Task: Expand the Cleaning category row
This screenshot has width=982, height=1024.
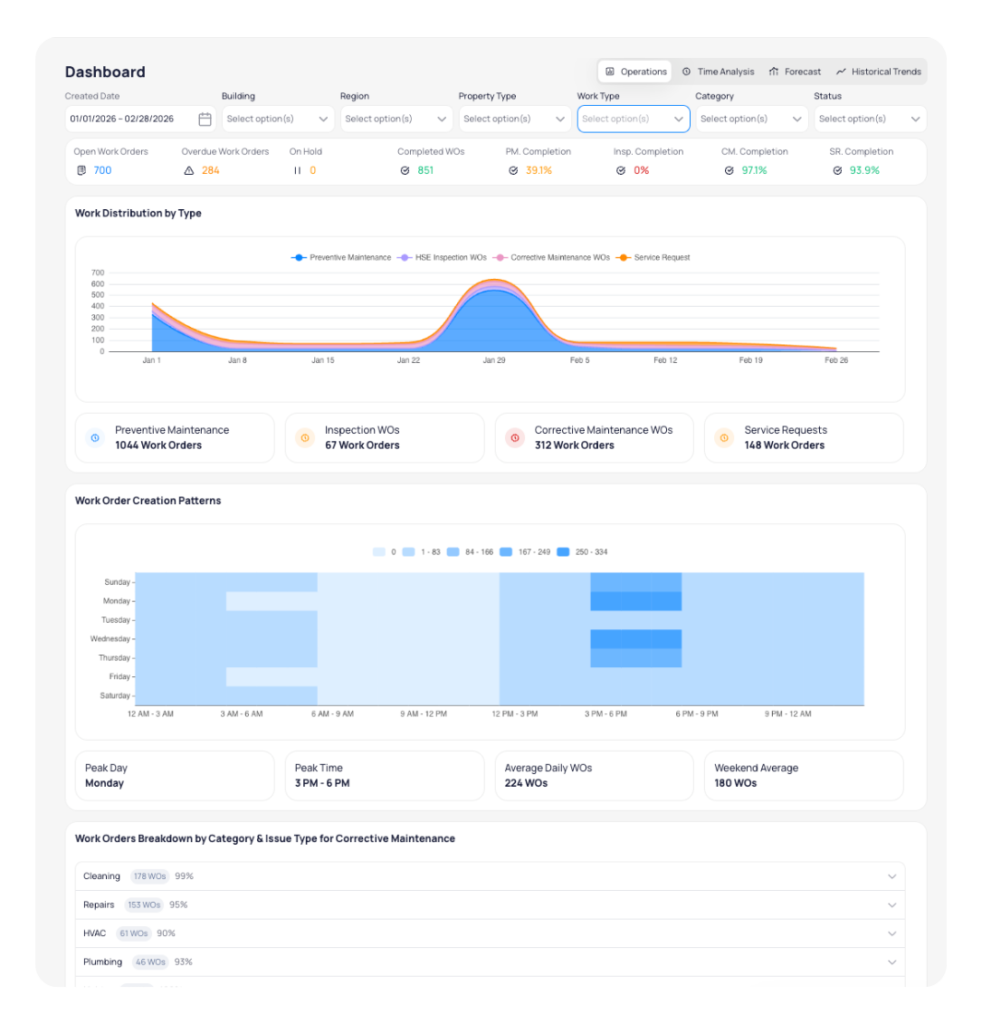Action: (x=490, y=876)
